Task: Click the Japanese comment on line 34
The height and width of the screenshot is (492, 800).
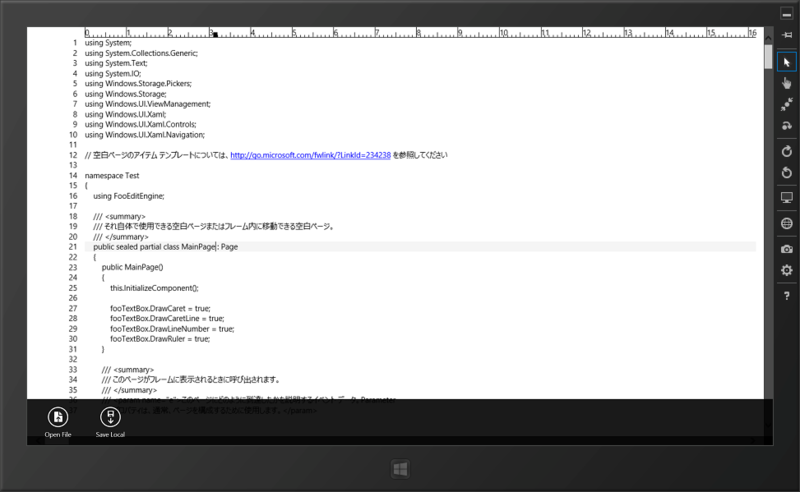Action: tap(190, 380)
